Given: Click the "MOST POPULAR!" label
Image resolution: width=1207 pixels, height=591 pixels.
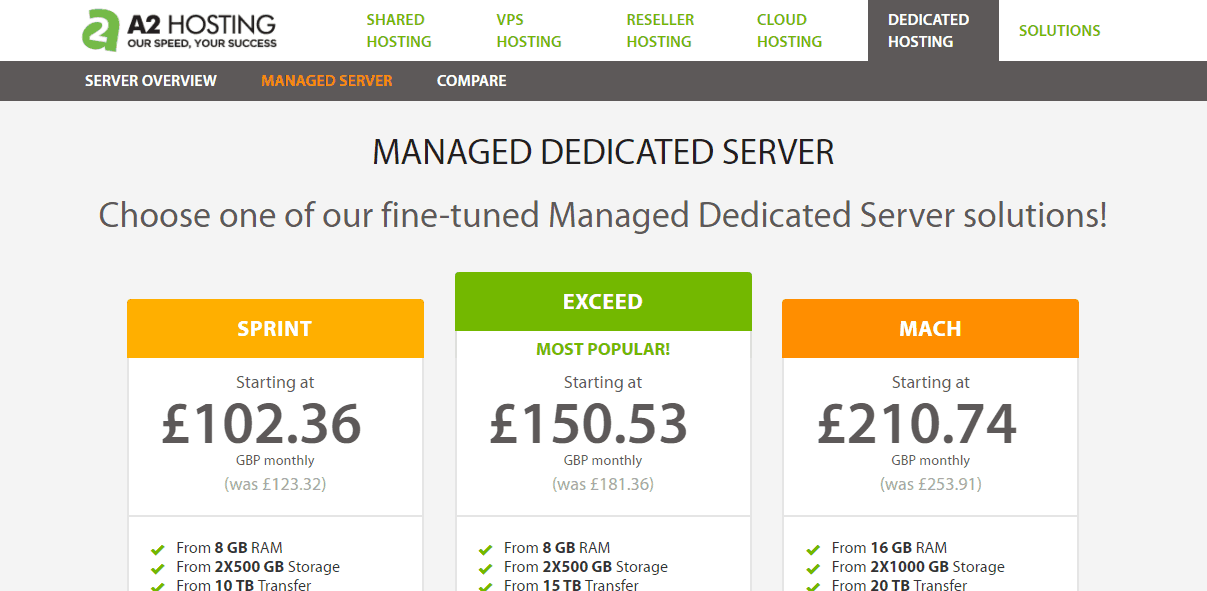Looking at the screenshot, I should [603, 349].
